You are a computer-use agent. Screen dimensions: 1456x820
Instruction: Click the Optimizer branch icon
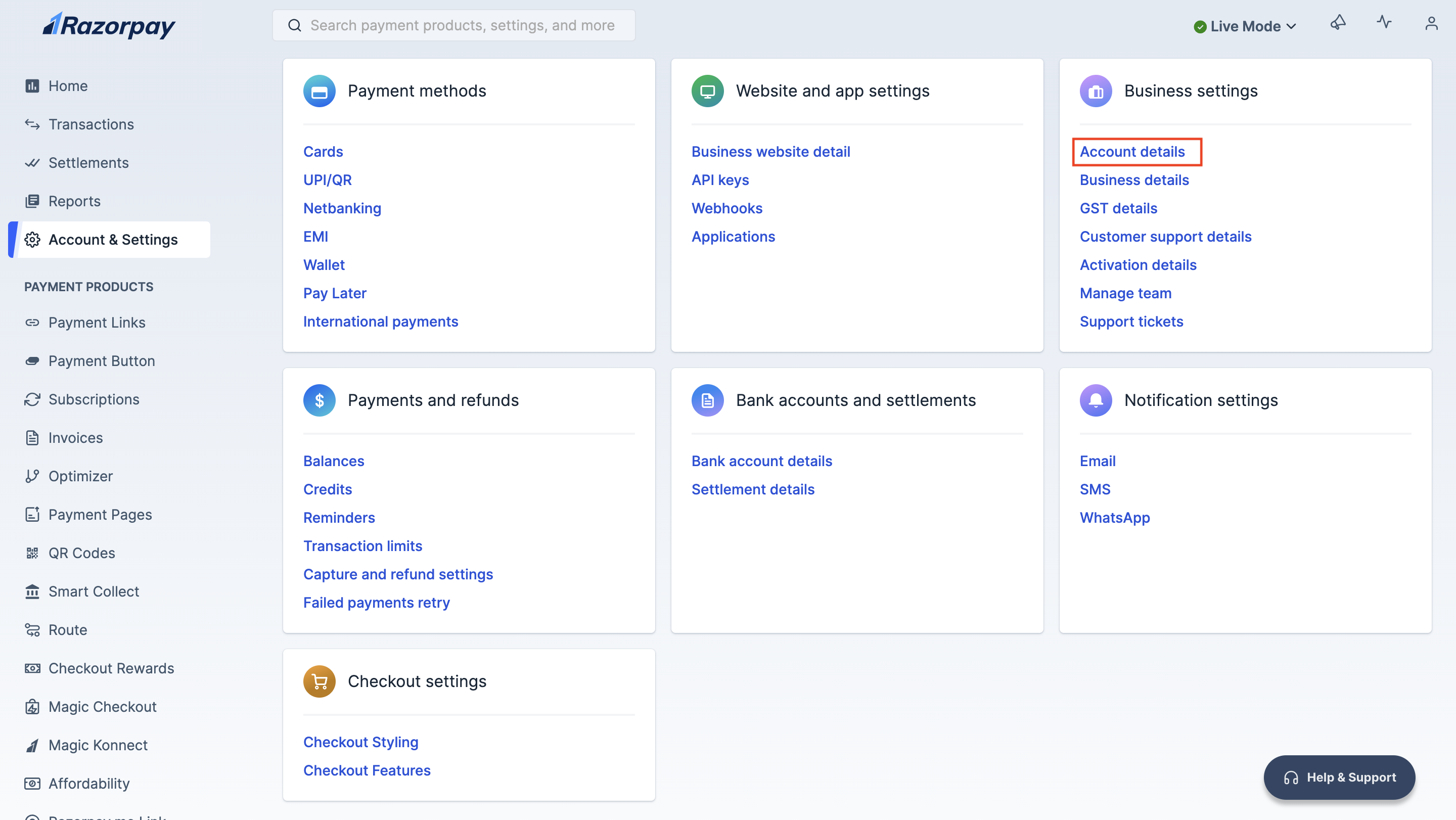pos(32,476)
